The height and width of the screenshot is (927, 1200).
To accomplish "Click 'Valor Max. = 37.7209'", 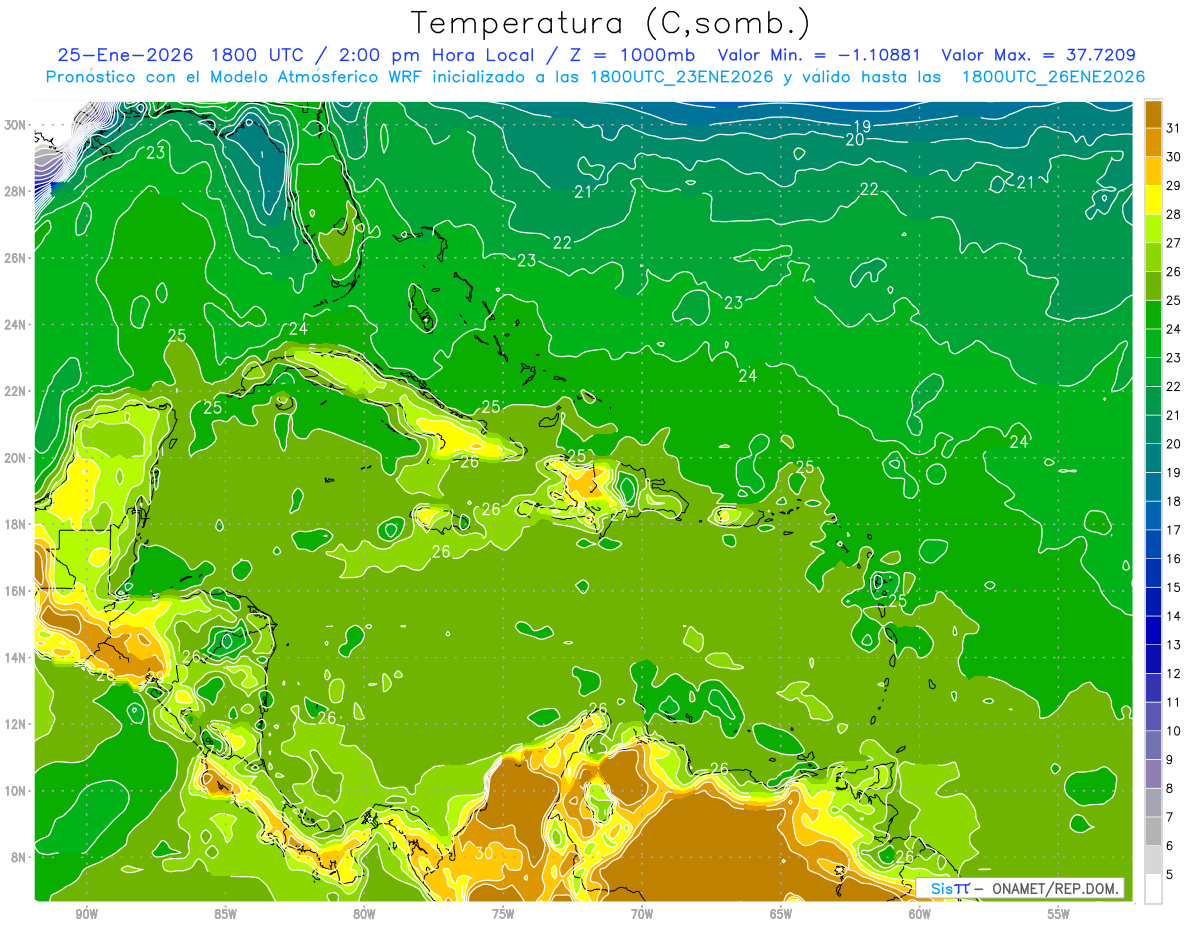I will (x=1039, y=55).
